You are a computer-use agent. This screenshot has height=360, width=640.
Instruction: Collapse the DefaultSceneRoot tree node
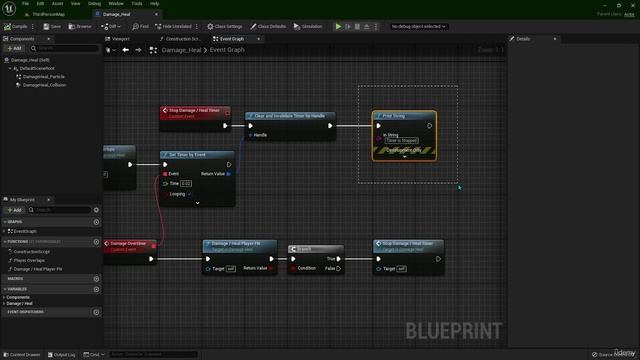point(10,69)
